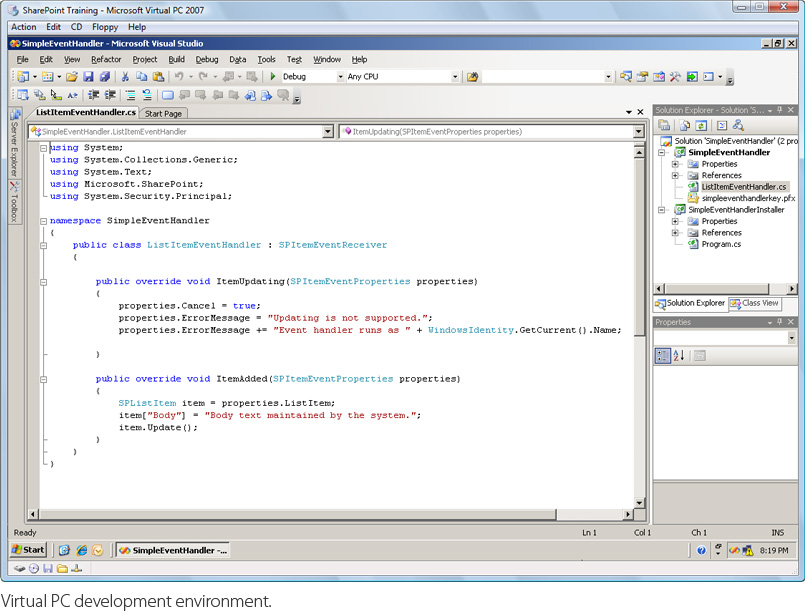Open the Object Browser toolbar icon
The width and height of the screenshot is (805, 611).
[659, 77]
